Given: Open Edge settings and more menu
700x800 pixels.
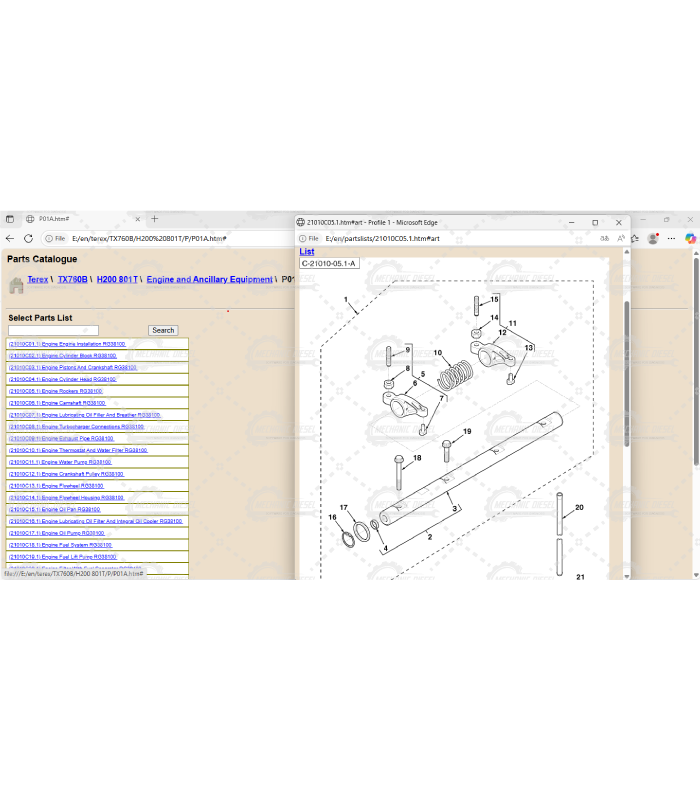Looking at the screenshot, I should point(671,239).
